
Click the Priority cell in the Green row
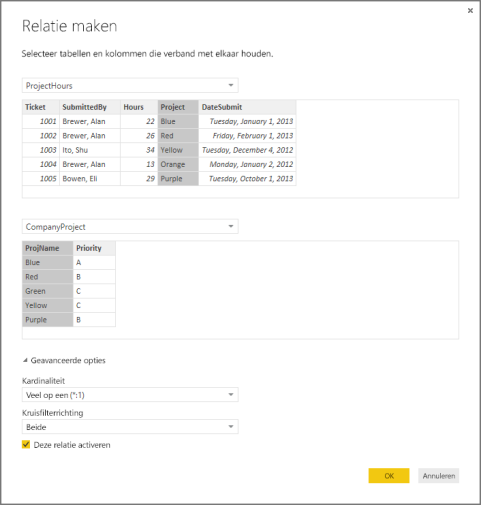point(94,291)
